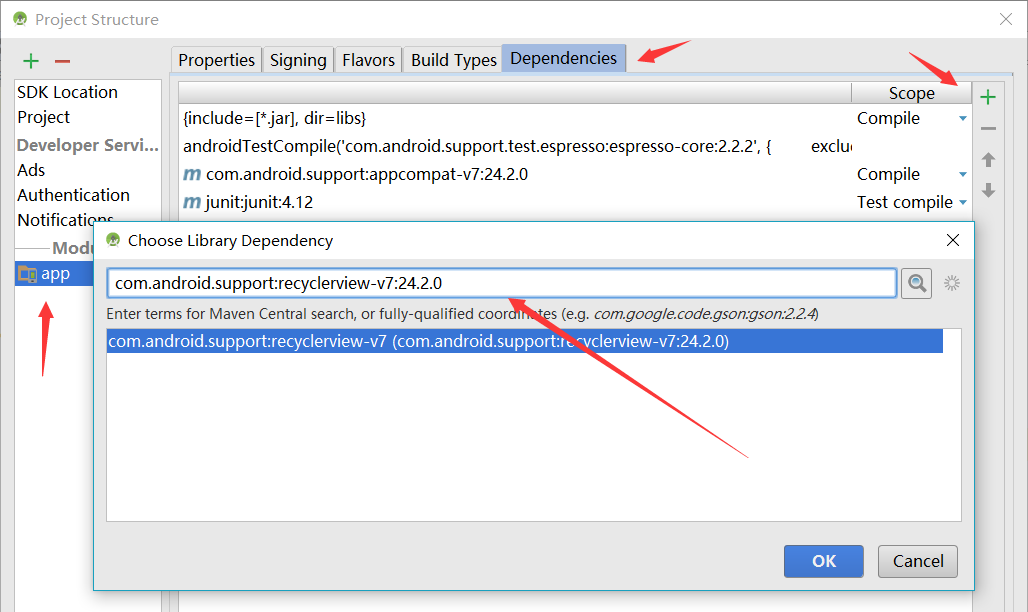1028x612 pixels.
Task: Open the scope dropdown for the libs jar row
Action: pos(962,119)
